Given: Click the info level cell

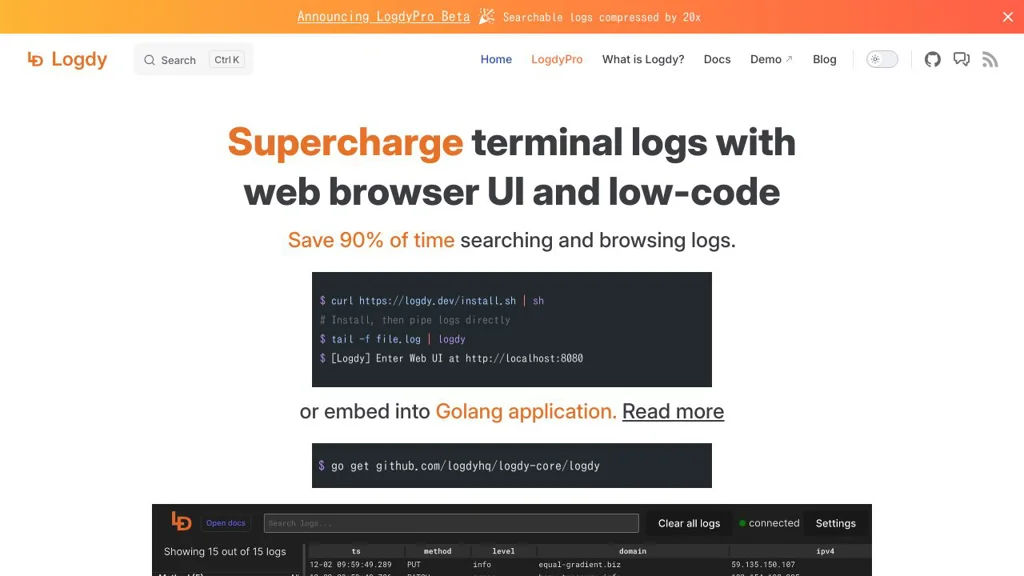Looking at the screenshot, I should point(482,564).
